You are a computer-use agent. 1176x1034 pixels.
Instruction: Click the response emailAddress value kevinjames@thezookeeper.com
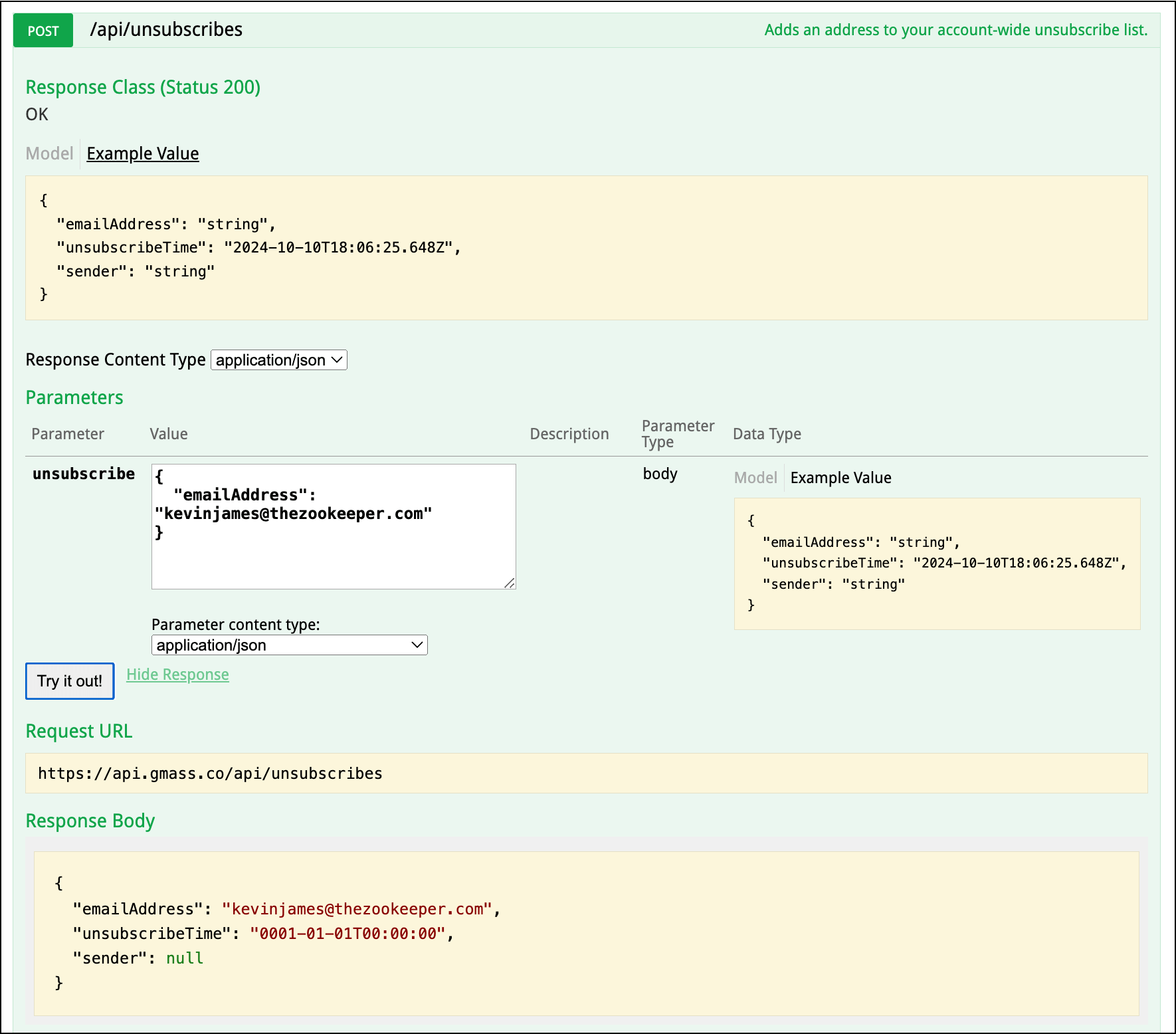click(x=357, y=909)
